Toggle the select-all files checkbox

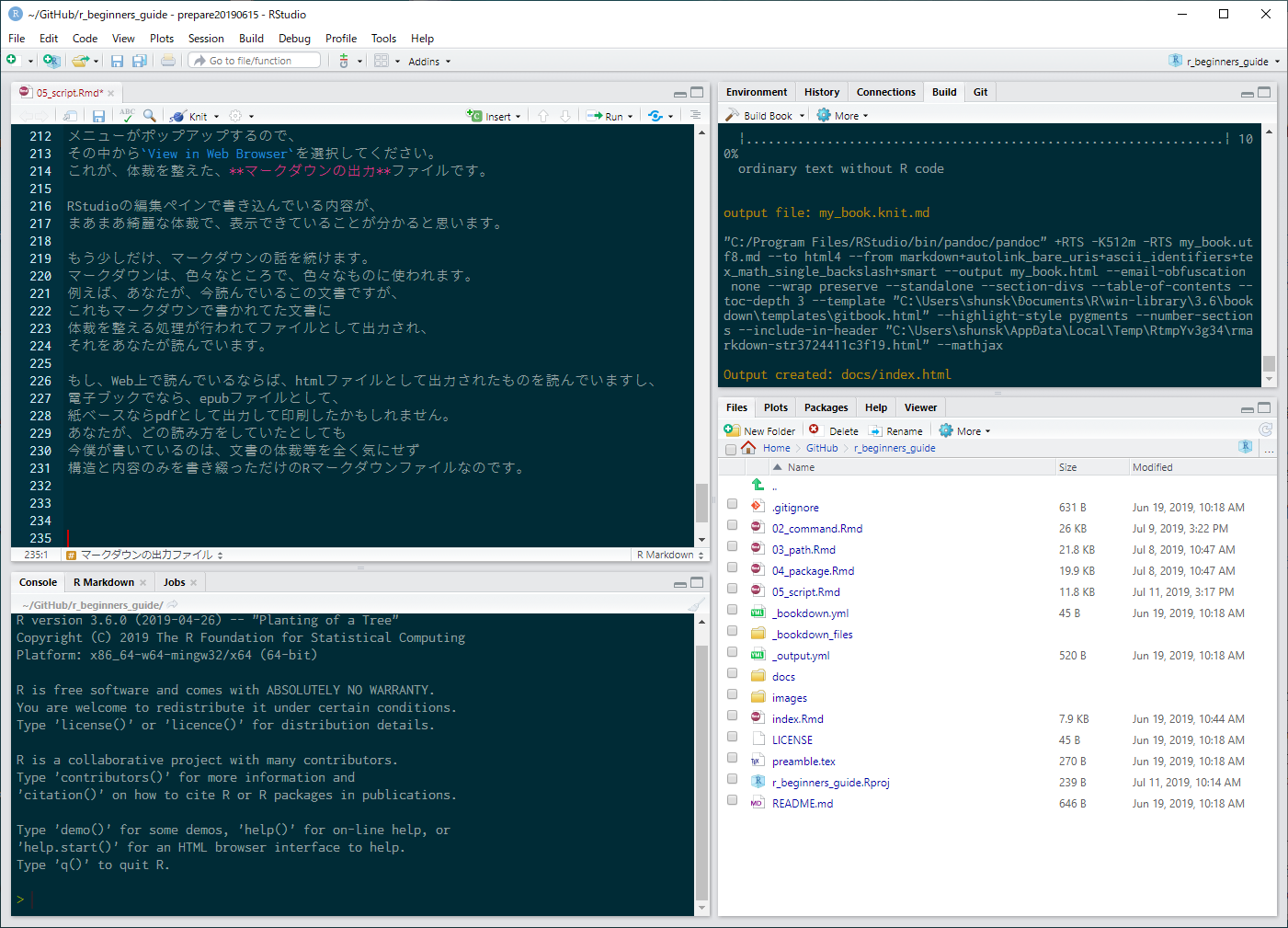(x=731, y=450)
